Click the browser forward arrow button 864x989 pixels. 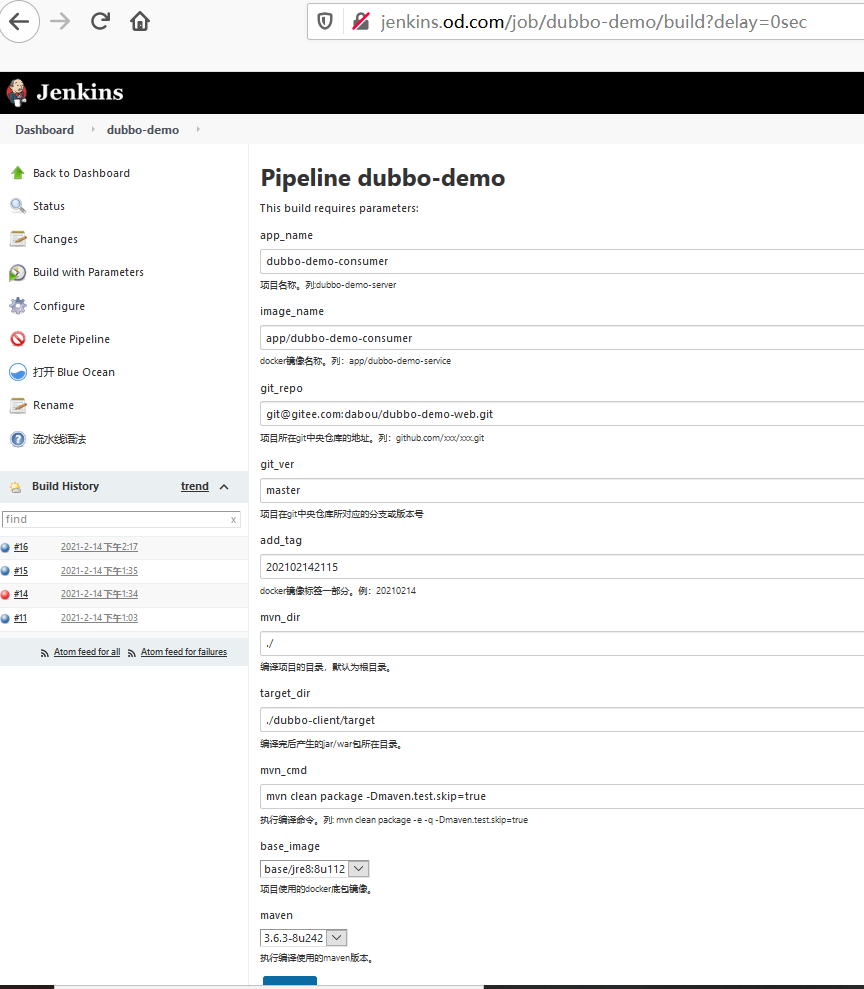point(61,21)
